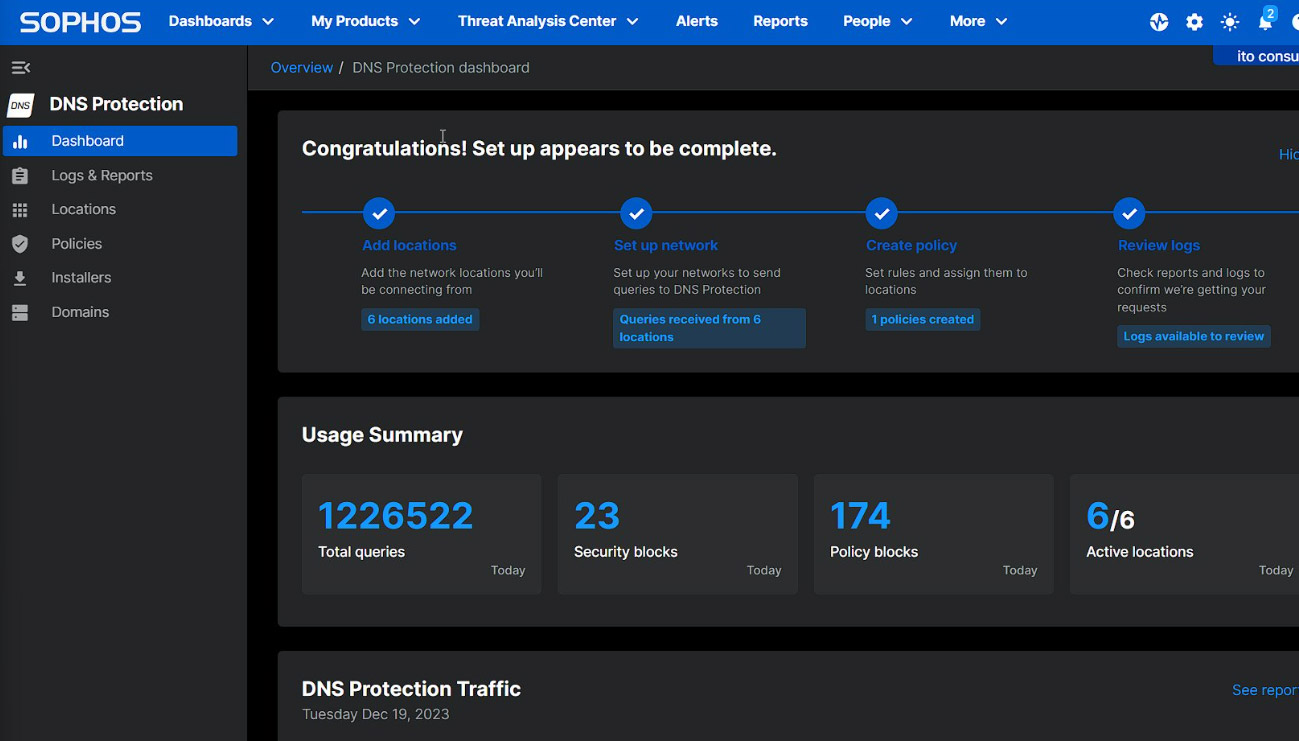Viewport: 1299px width, 741px height.
Task: Click the Create policy checkmark circle
Action: 881,213
